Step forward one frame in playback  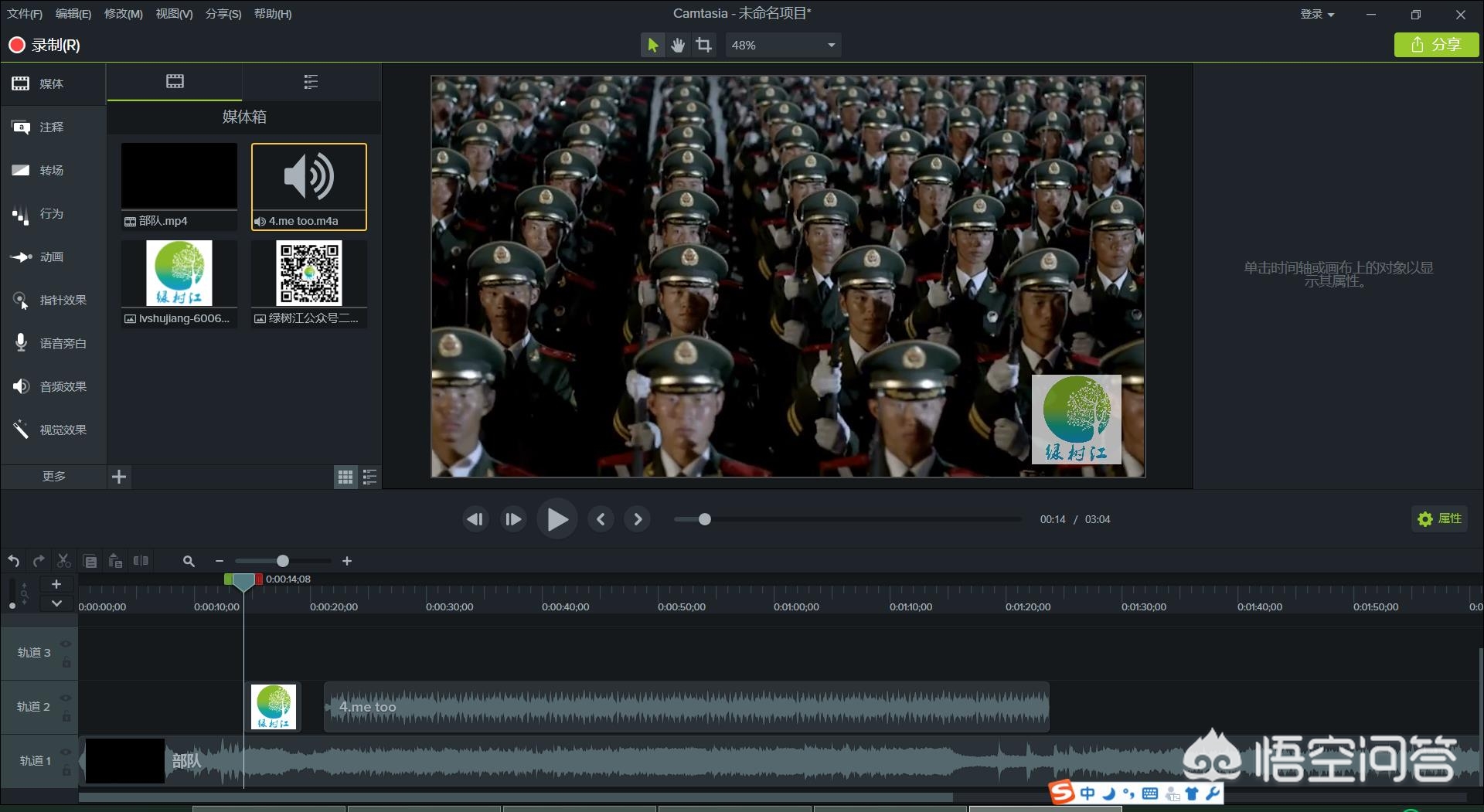click(x=513, y=519)
